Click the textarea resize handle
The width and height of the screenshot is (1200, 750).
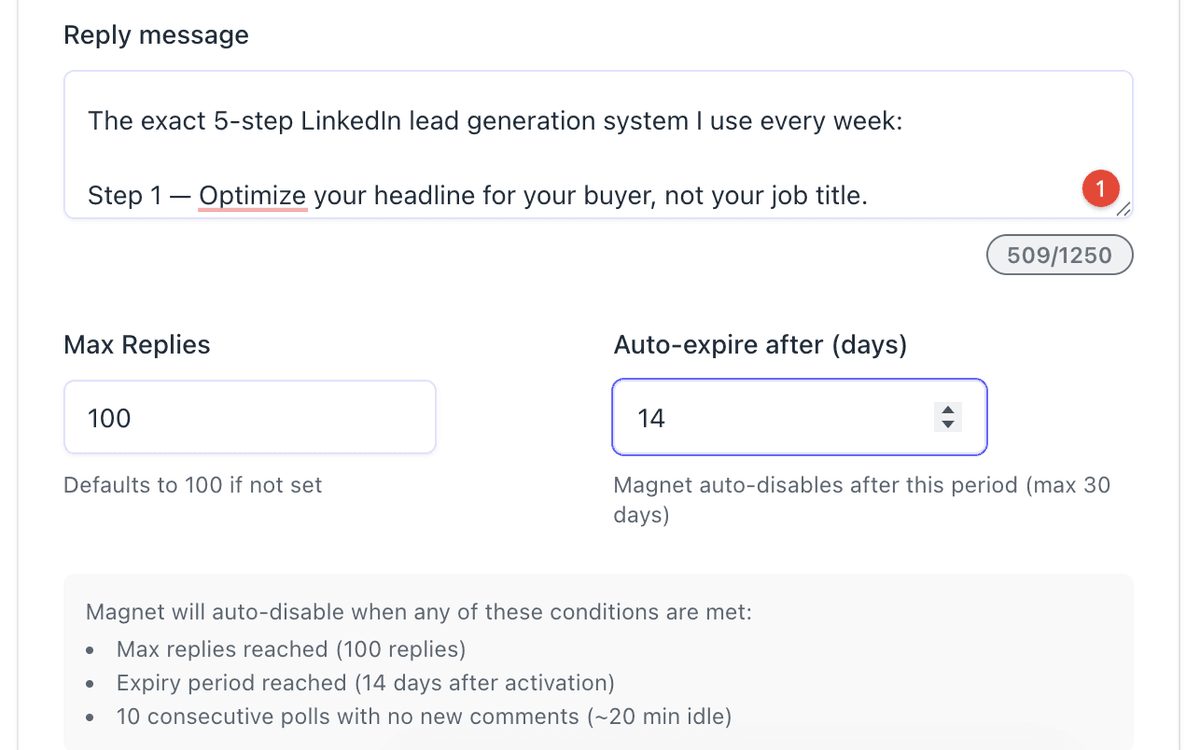pyautogui.click(x=1123, y=208)
